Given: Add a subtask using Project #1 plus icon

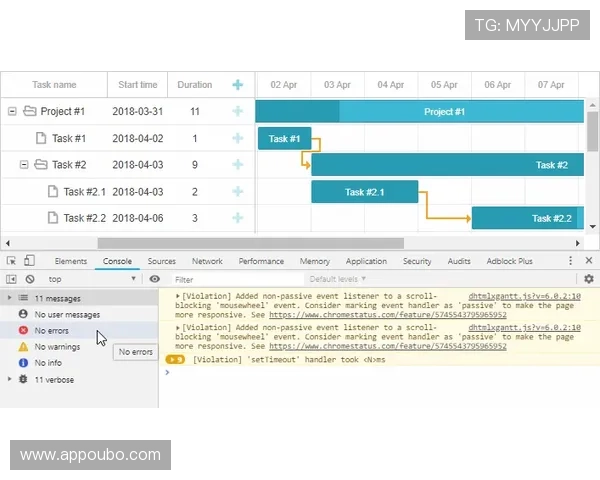Looking at the screenshot, I should (x=237, y=112).
